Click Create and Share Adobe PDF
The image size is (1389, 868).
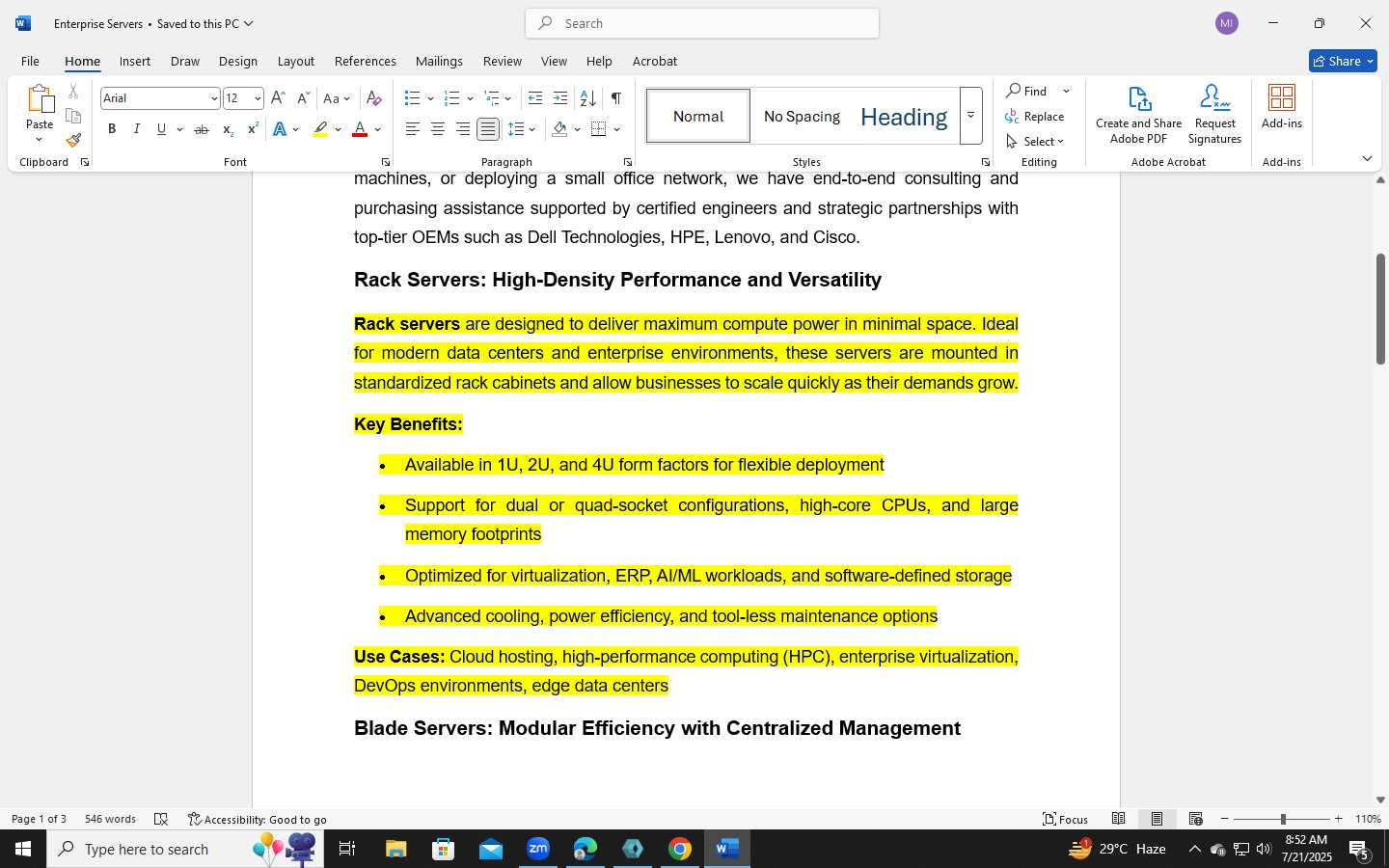pyautogui.click(x=1138, y=114)
